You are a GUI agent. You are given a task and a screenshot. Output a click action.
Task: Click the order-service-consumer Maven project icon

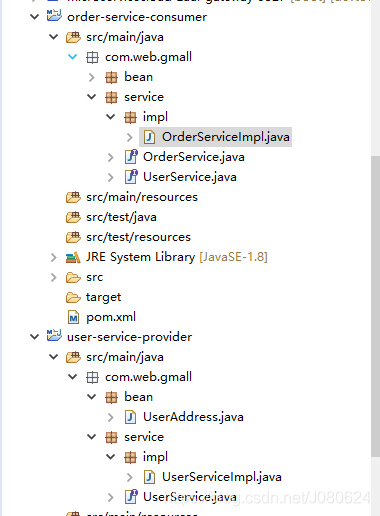pos(54,16)
